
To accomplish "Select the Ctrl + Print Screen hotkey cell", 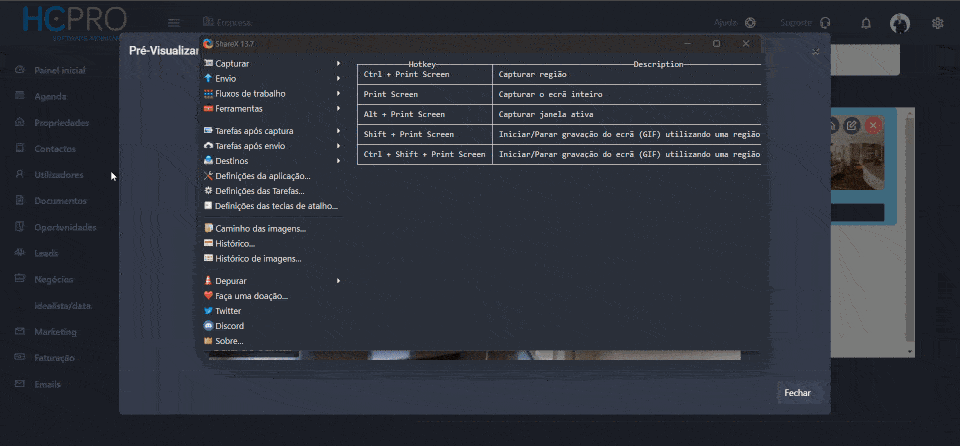I will tap(425, 74).
